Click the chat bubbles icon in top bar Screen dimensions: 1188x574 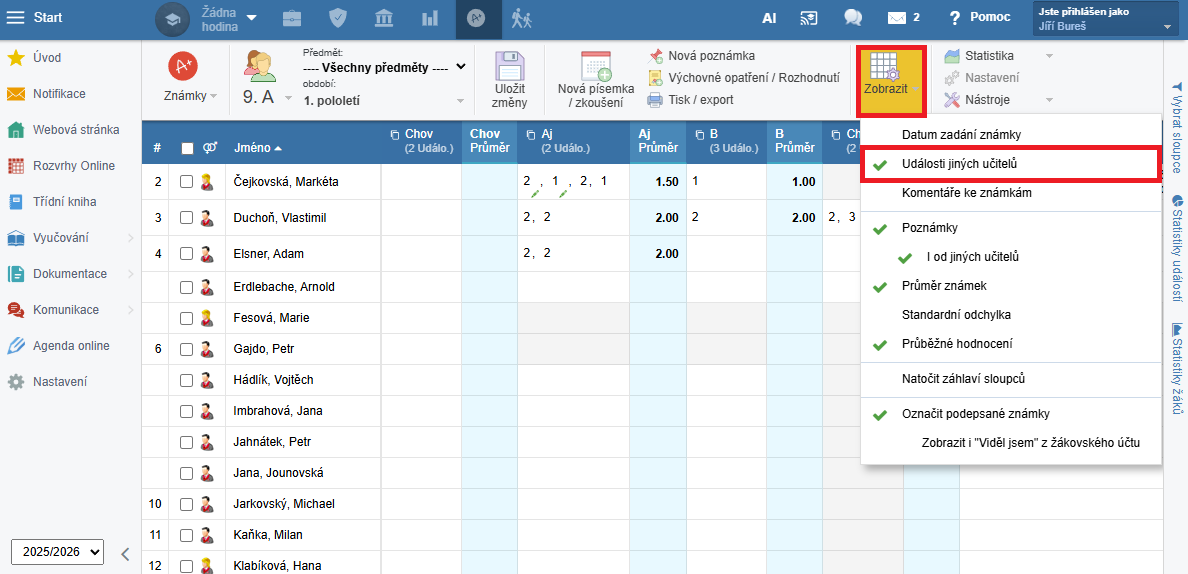853,18
